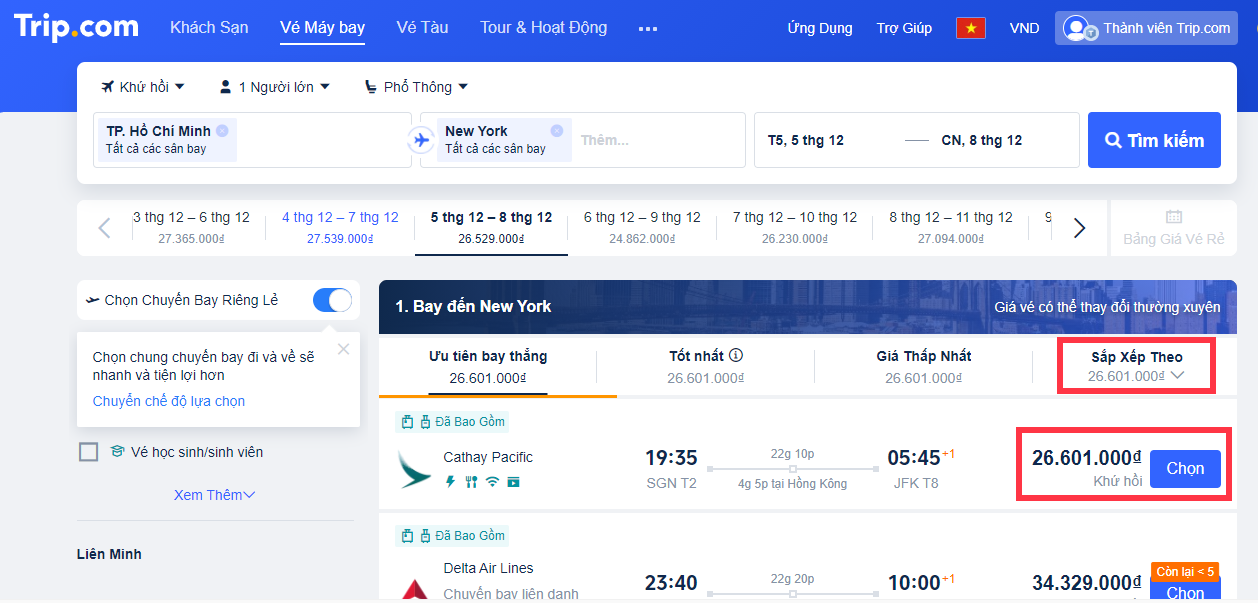Viewport: 1258px width, 603px height.
Task: Swap origin and destination with airplane icon
Action: pos(422,140)
